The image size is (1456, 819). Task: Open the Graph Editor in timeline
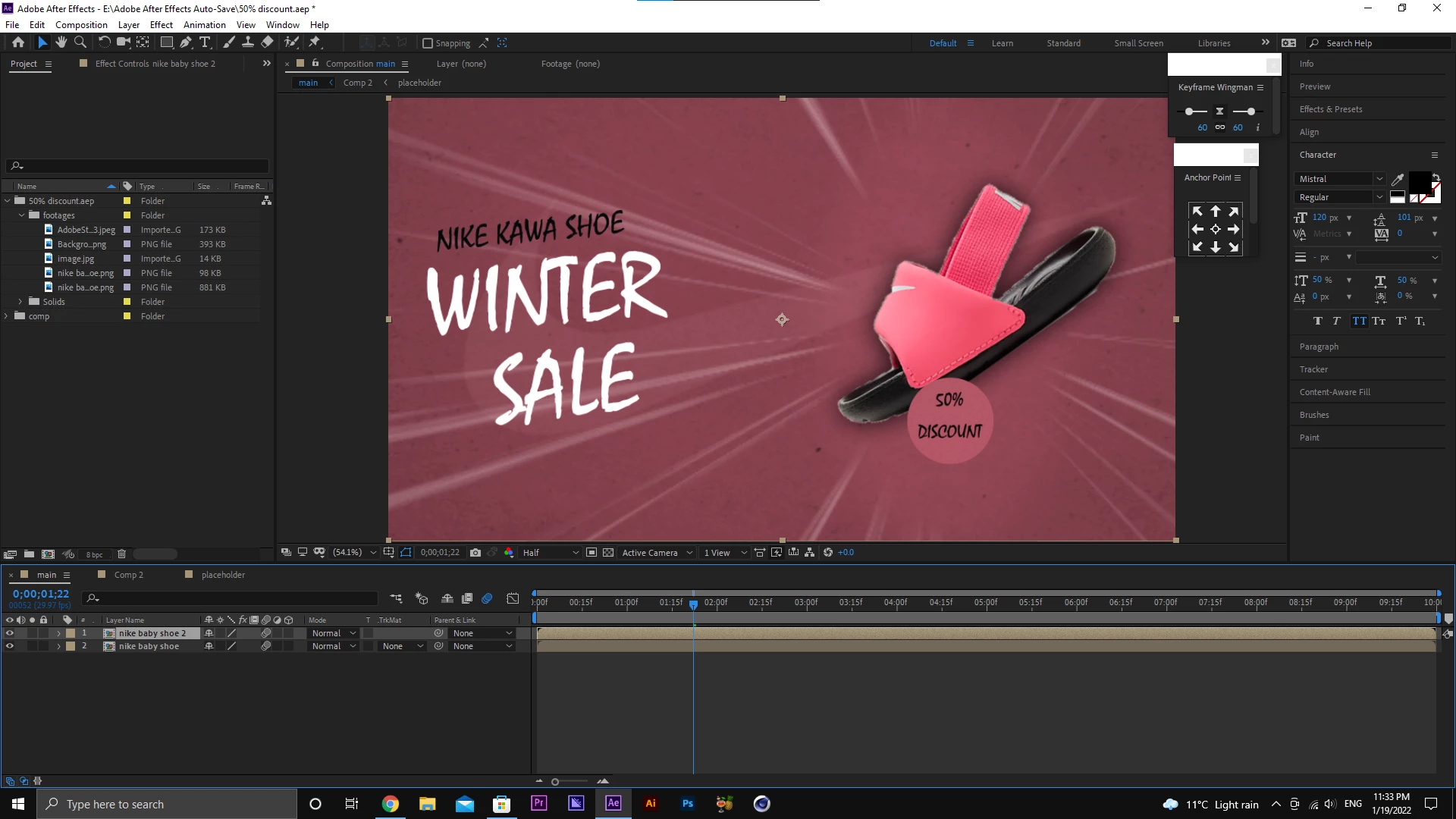[513, 599]
